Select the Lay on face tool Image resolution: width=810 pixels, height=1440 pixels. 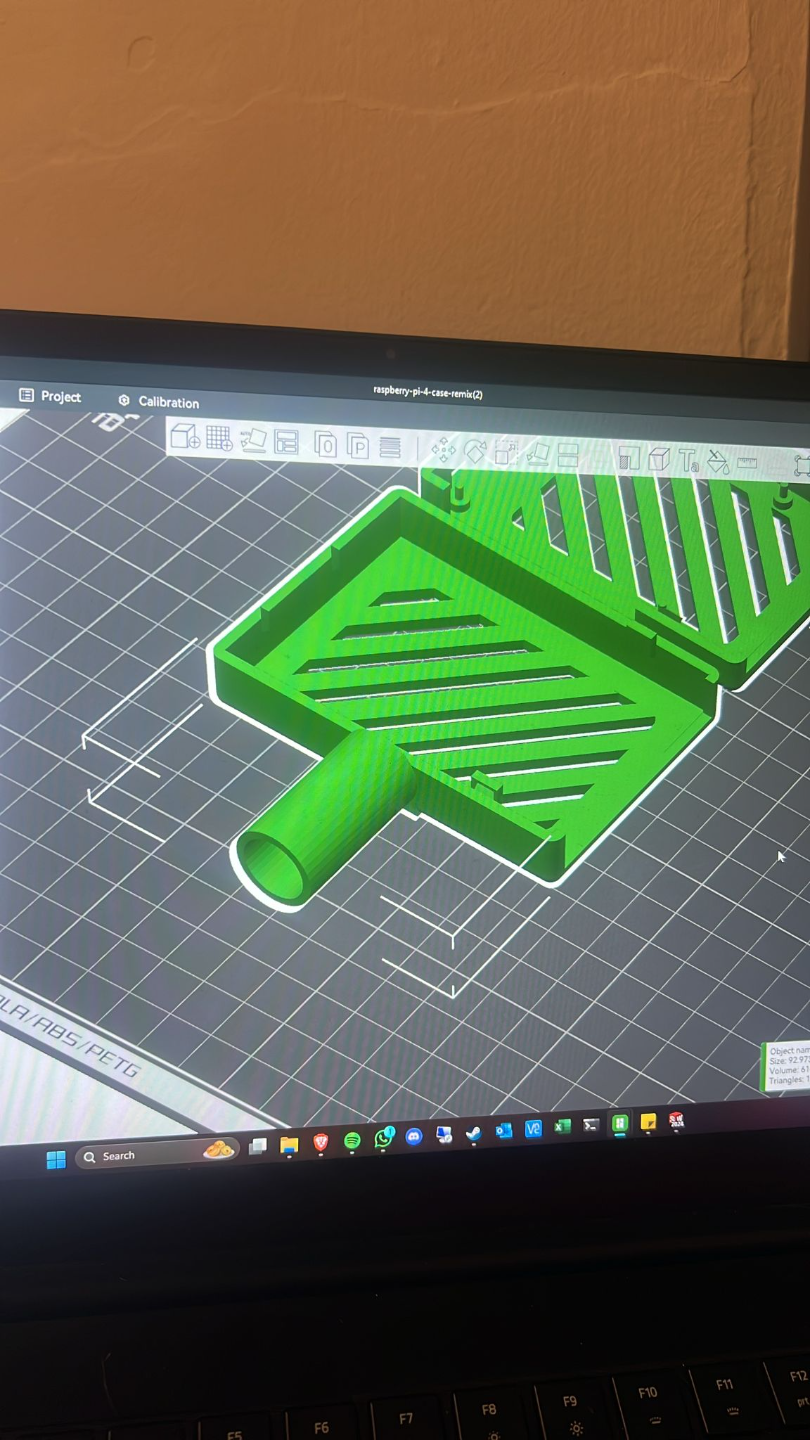538,455
